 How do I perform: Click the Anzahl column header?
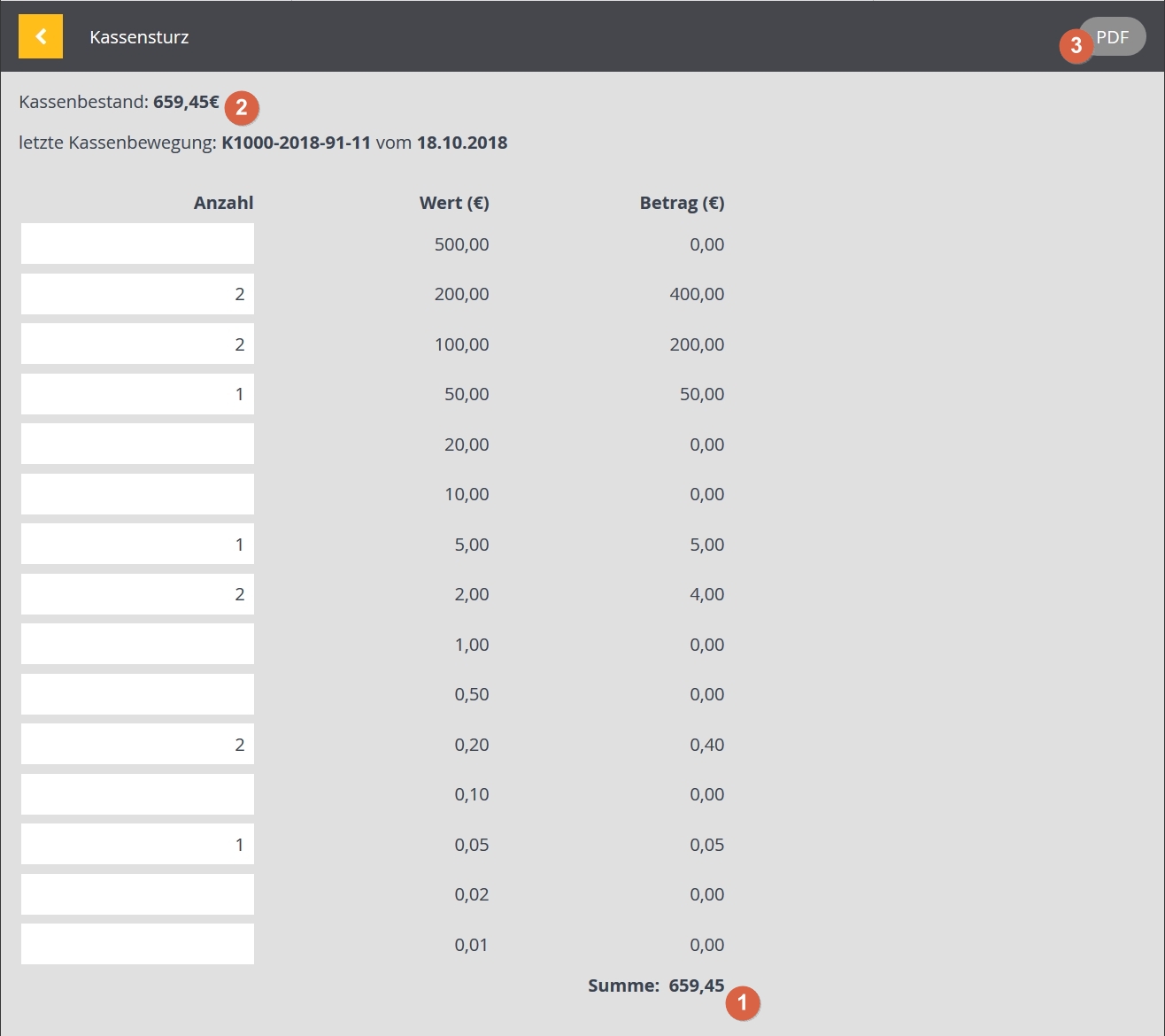(224, 203)
